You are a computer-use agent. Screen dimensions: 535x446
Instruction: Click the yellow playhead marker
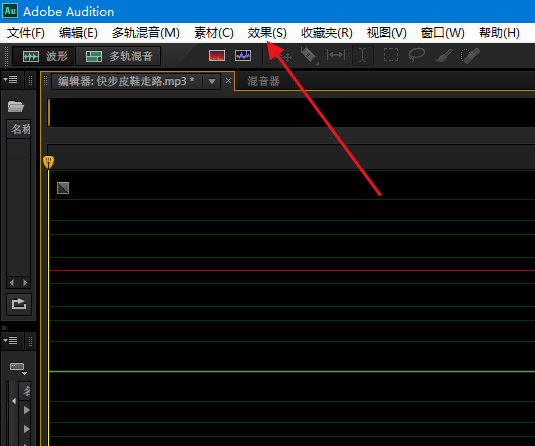click(x=49, y=162)
